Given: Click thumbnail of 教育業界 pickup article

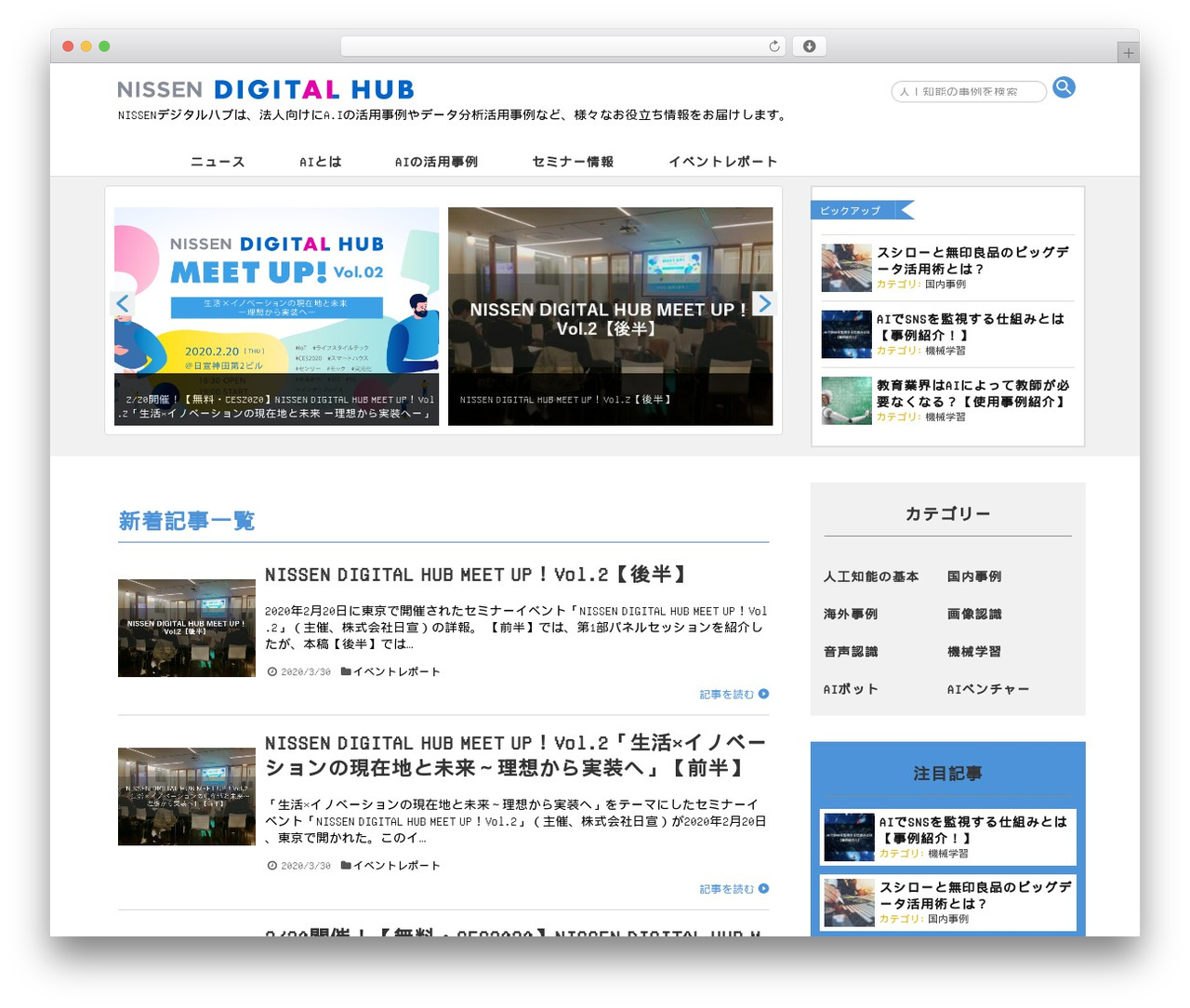Looking at the screenshot, I should (846, 401).
